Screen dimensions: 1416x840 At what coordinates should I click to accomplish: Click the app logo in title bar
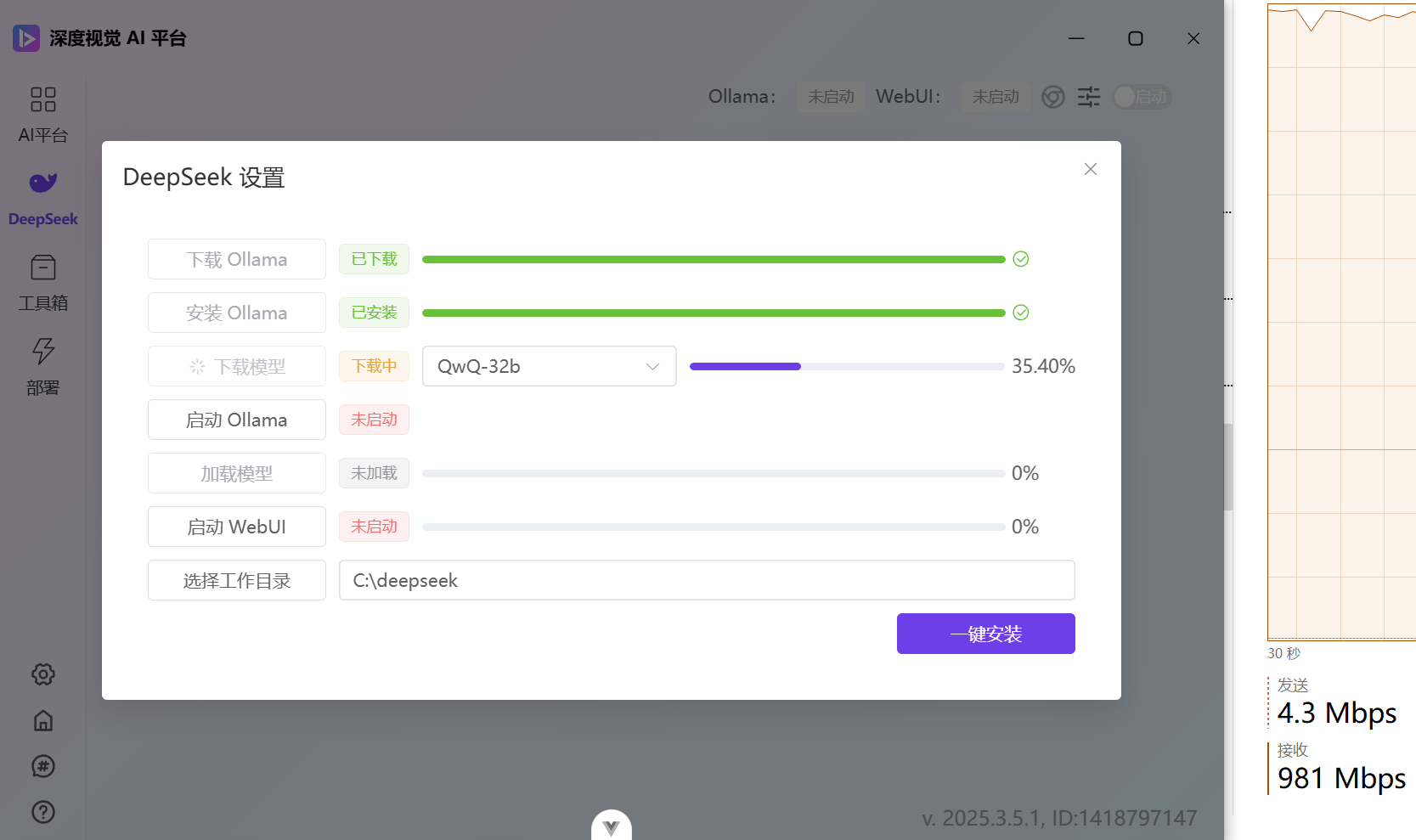pos(26,38)
